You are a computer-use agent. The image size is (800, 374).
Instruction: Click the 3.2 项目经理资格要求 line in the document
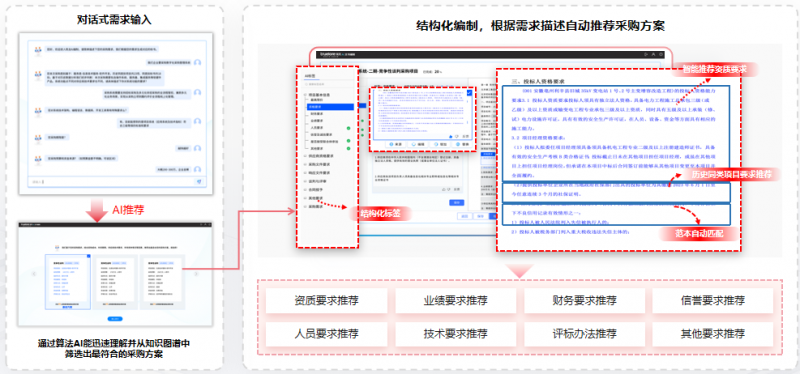pyautogui.click(x=539, y=137)
